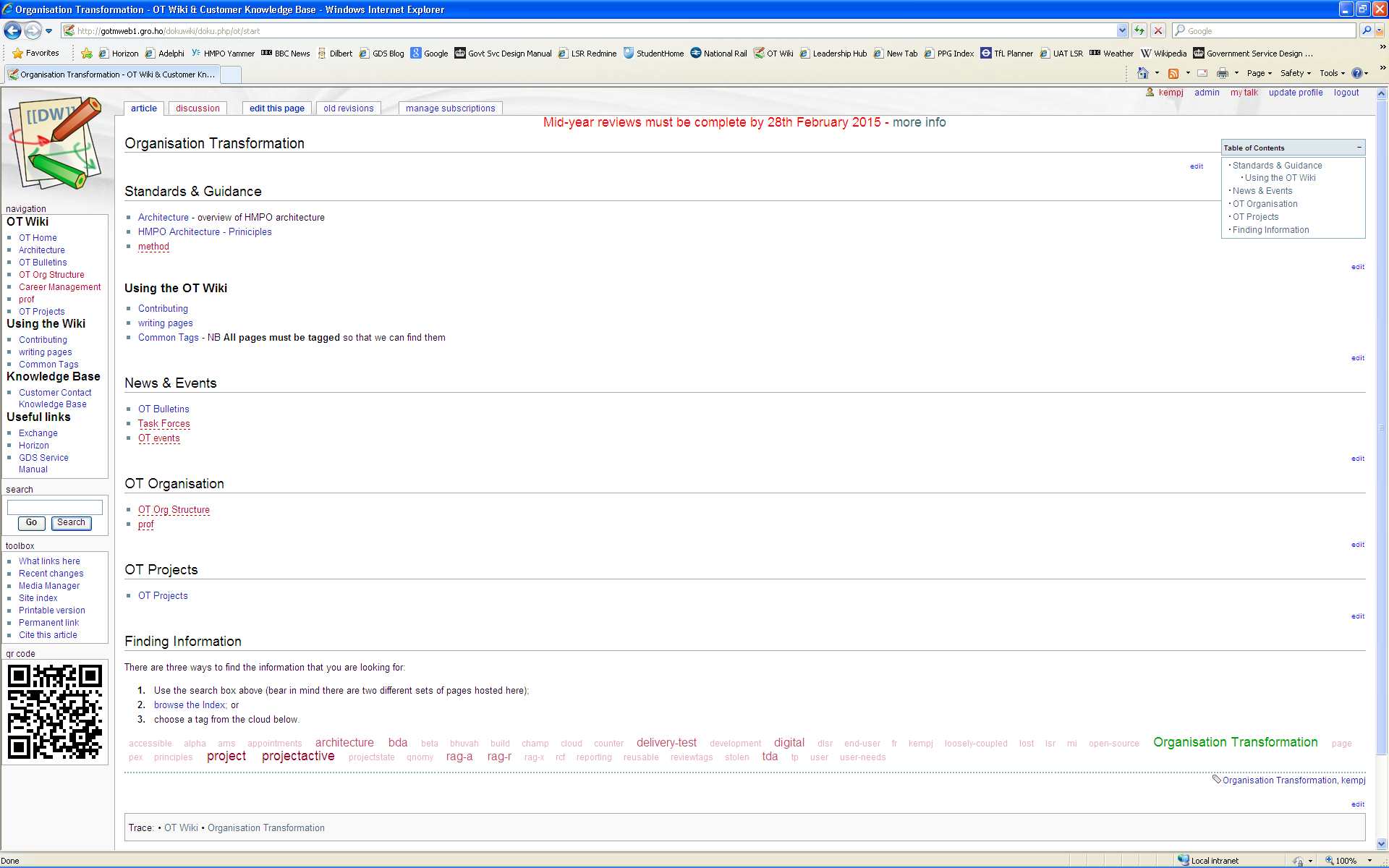Expand the favorites bar overflow chevron
The width and height of the screenshot is (1389, 868).
click(1383, 48)
